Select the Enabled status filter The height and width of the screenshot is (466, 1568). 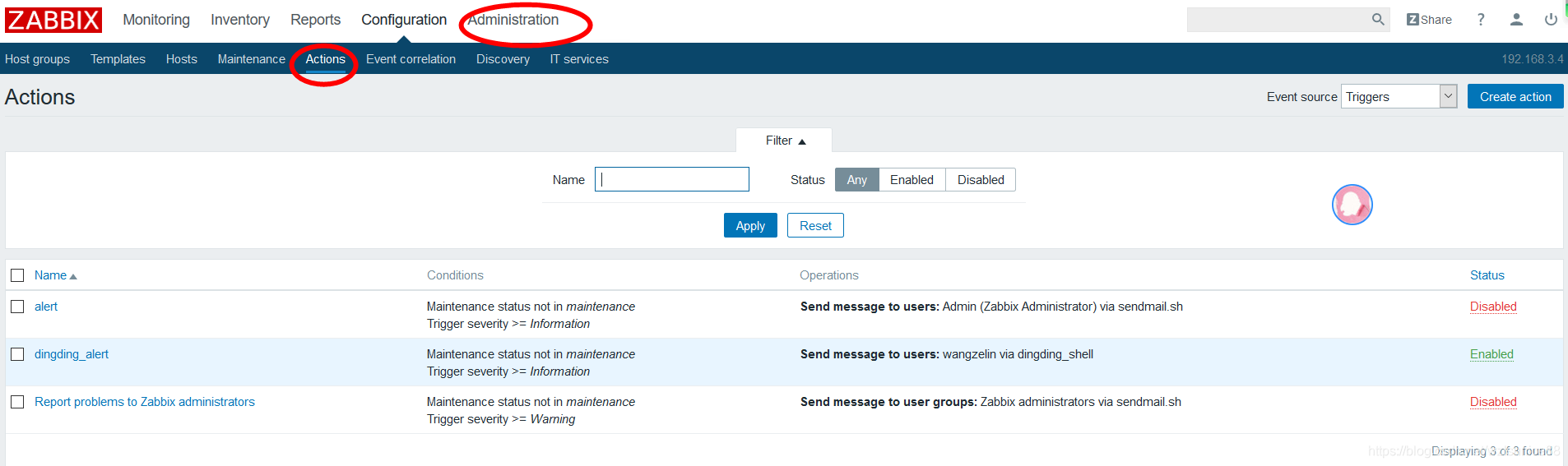(912, 180)
